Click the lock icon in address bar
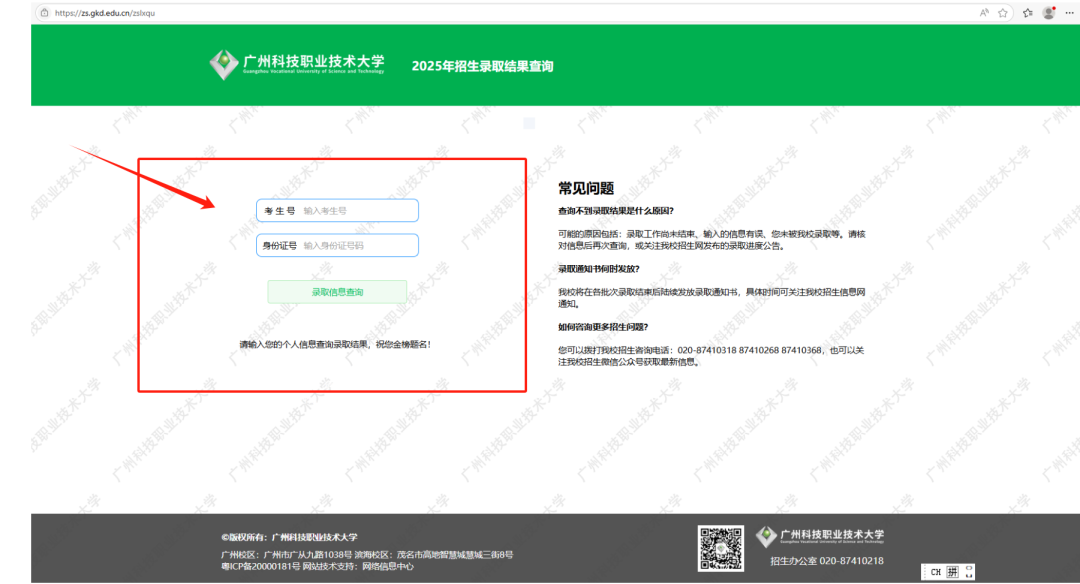The height and width of the screenshot is (584, 1080). (45, 12)
